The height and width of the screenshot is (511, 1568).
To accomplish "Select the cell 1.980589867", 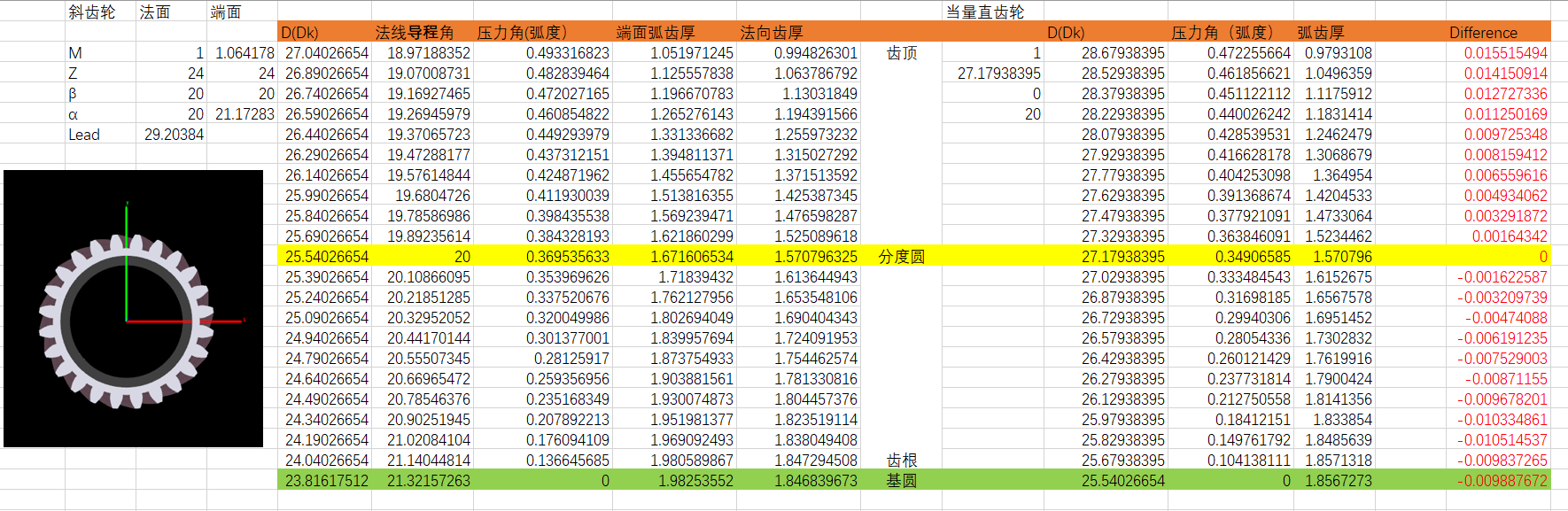I will (692, 461).
